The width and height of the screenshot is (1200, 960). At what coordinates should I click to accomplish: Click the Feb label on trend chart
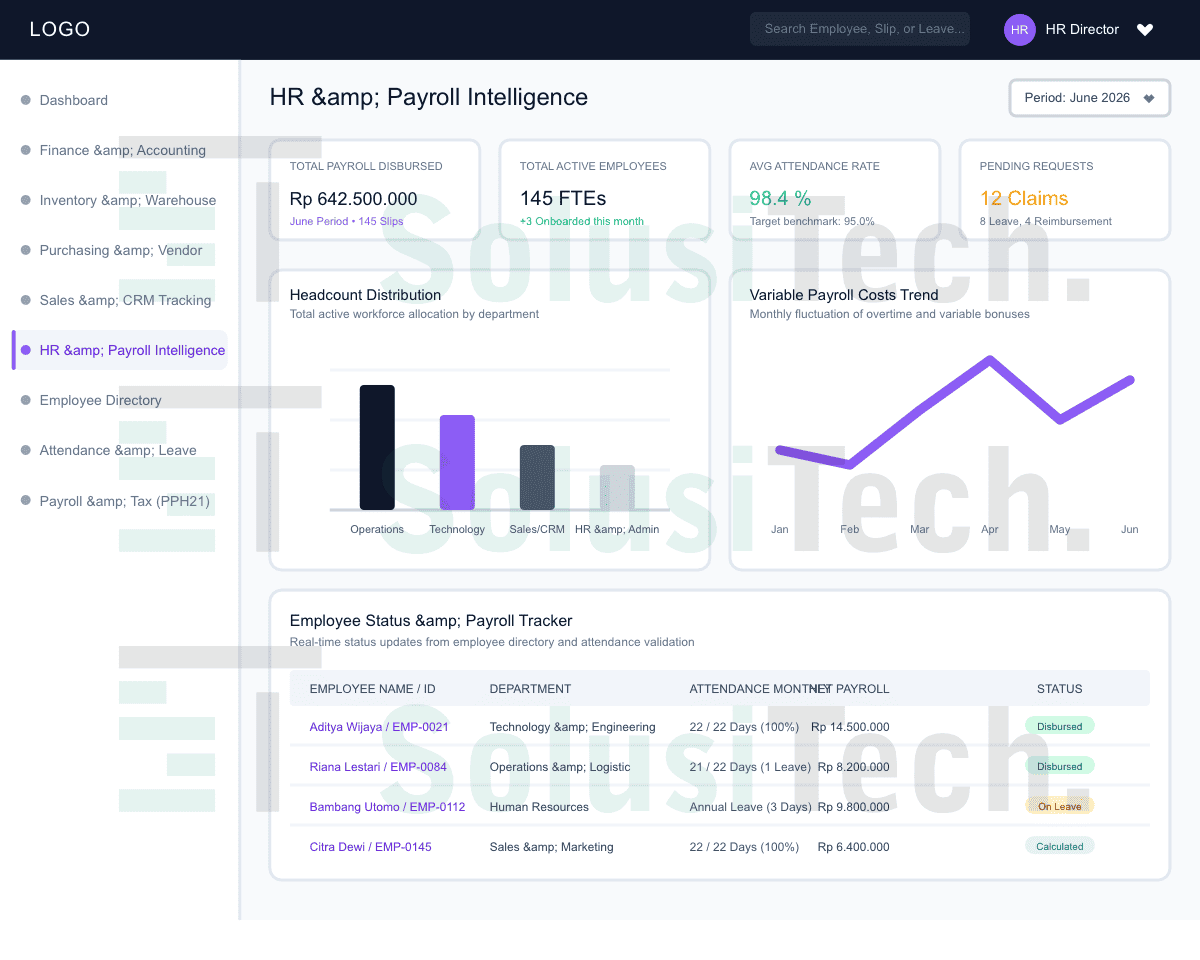click(x=850, y=529)
